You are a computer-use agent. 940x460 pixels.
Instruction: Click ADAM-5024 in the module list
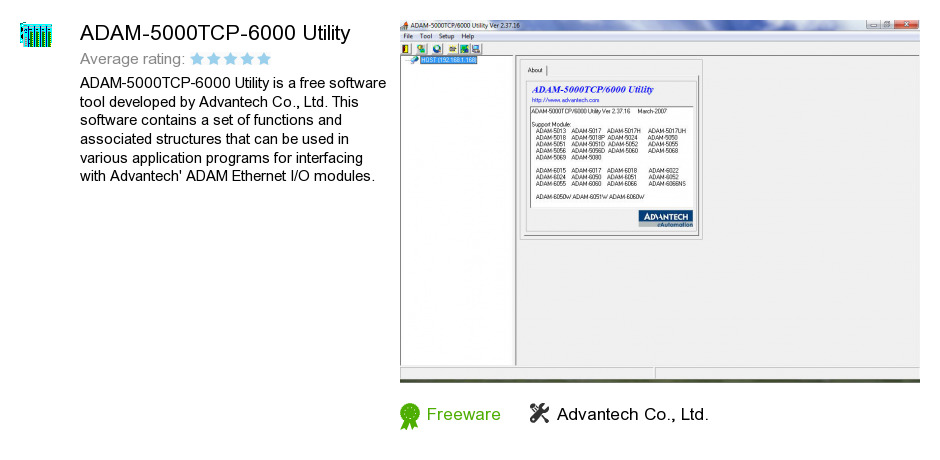point(622,137)
